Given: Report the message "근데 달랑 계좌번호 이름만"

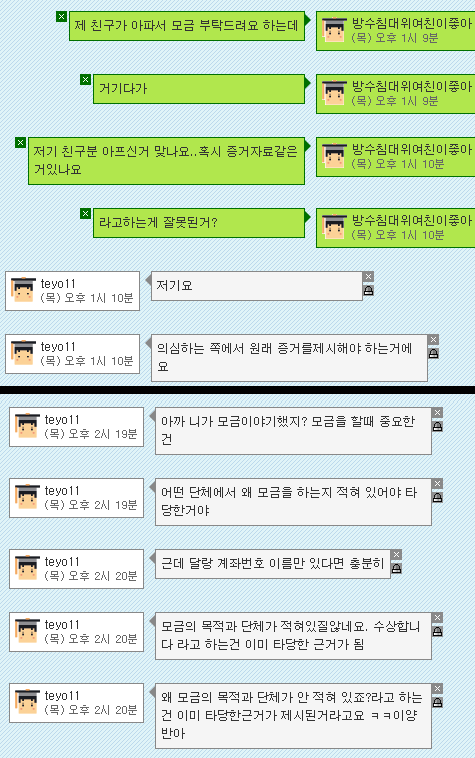Looking at the screenshot, I should (396, 568).
